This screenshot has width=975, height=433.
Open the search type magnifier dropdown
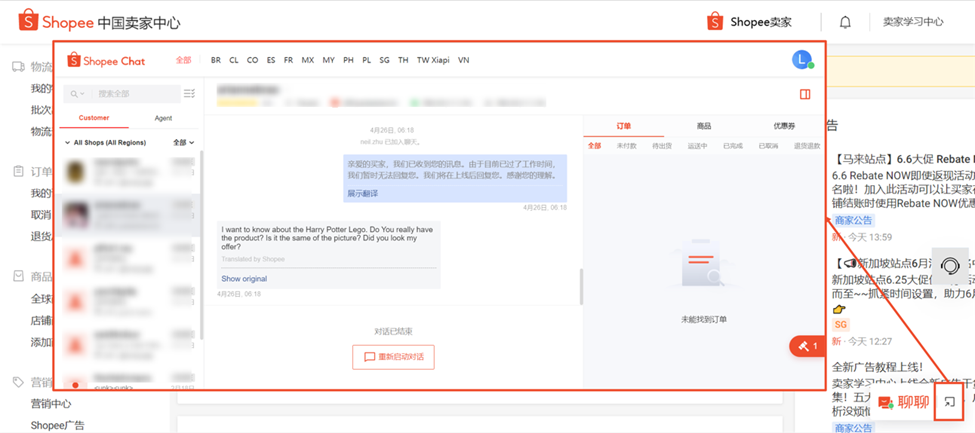tap(77, 94)
